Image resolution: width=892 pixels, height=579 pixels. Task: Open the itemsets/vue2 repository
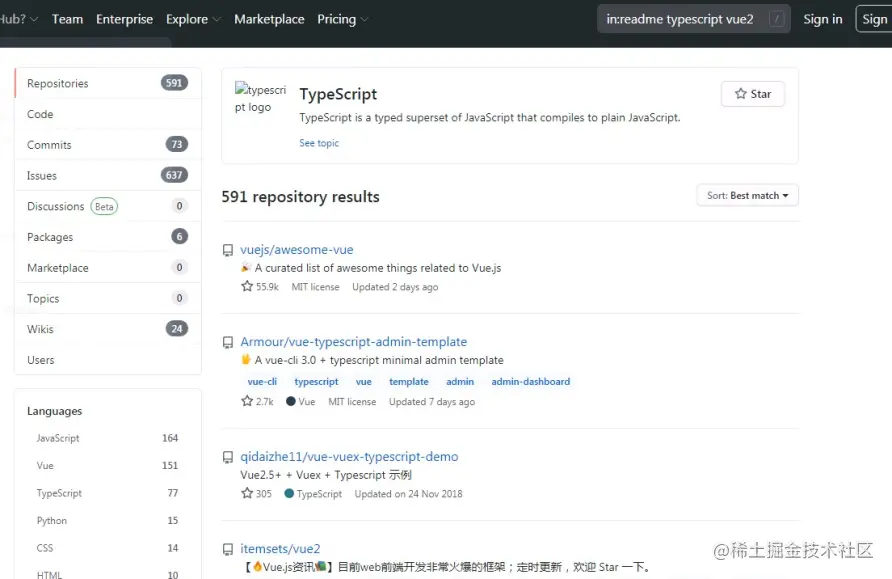[280, 548]
